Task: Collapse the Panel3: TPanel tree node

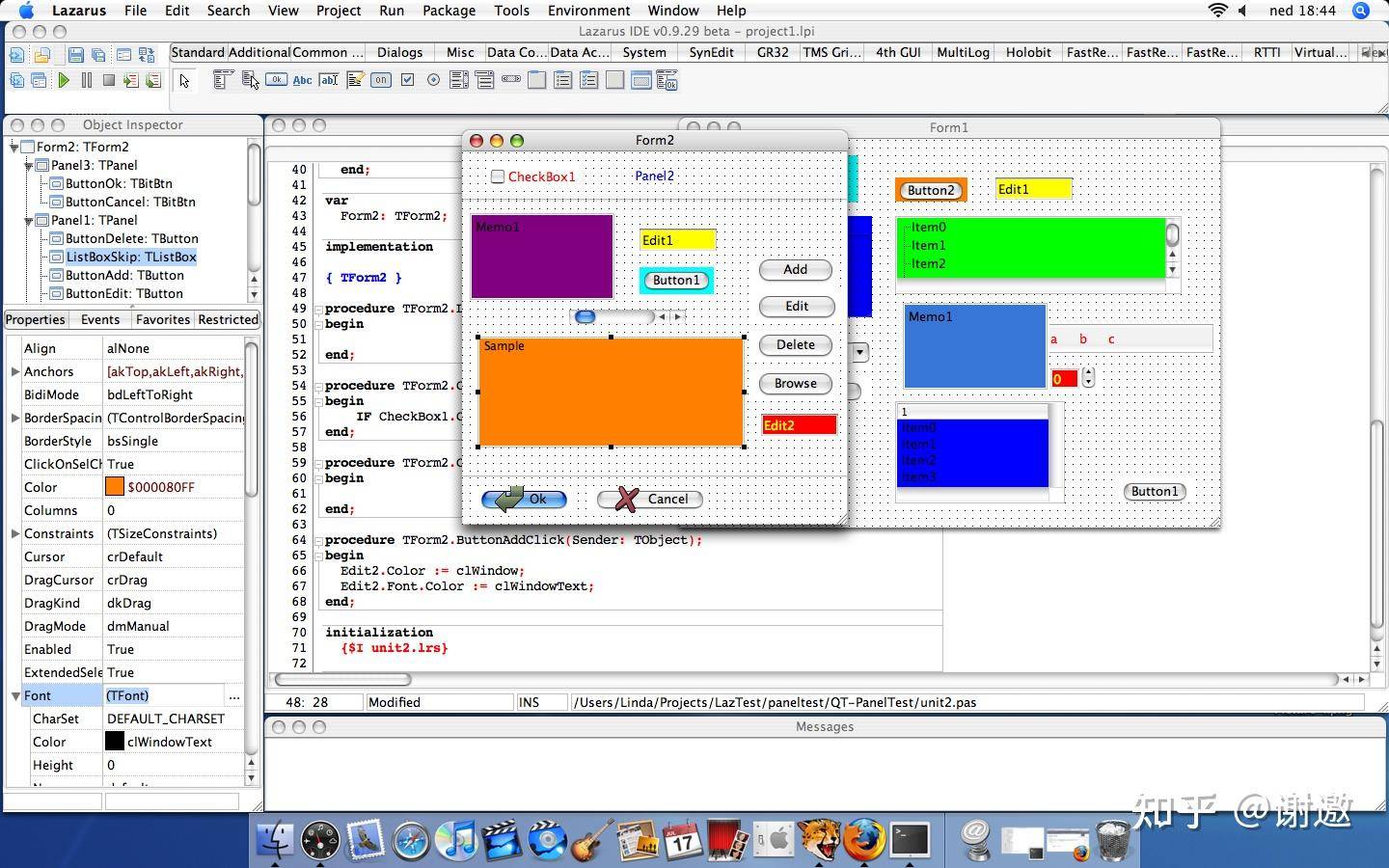Action: [29, 165]
